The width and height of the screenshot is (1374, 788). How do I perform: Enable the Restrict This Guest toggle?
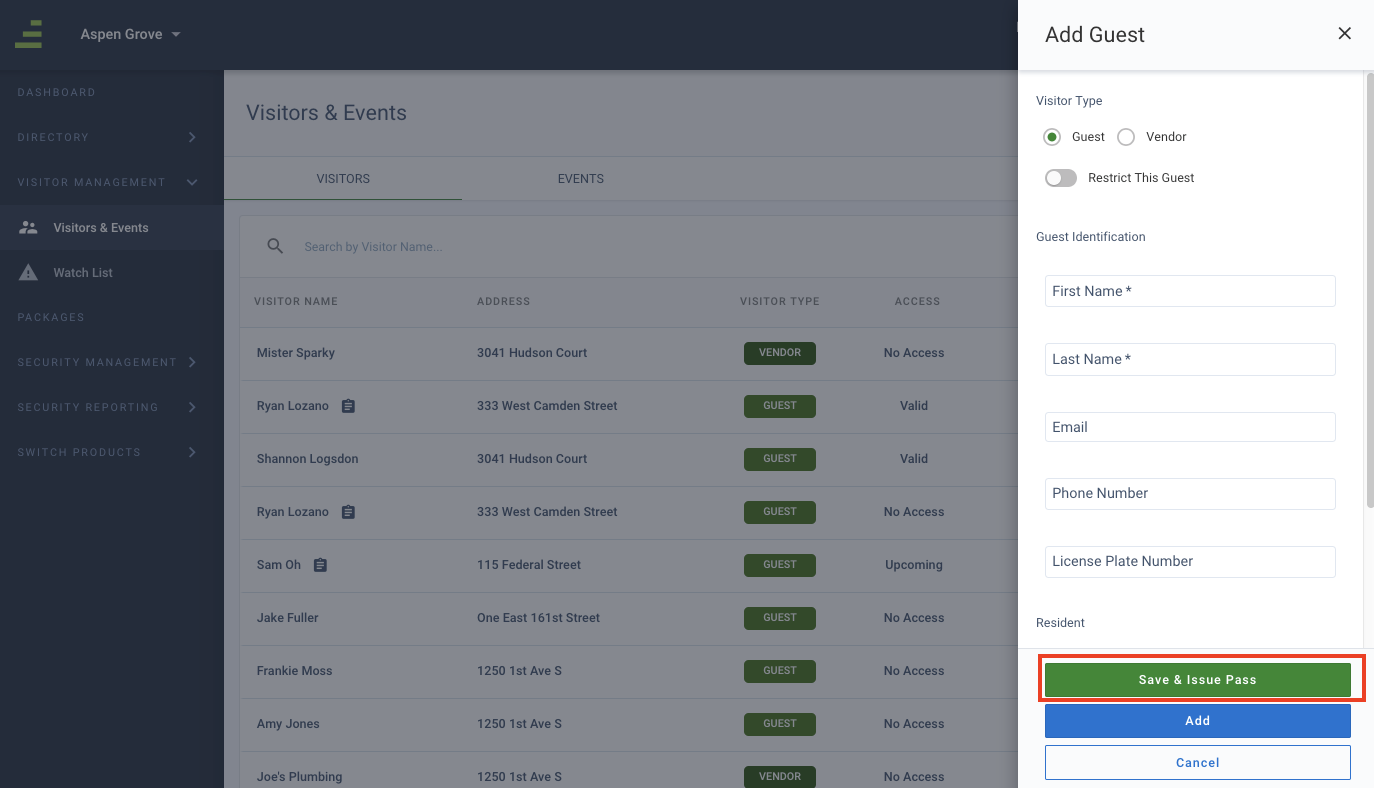(1060, 178)
